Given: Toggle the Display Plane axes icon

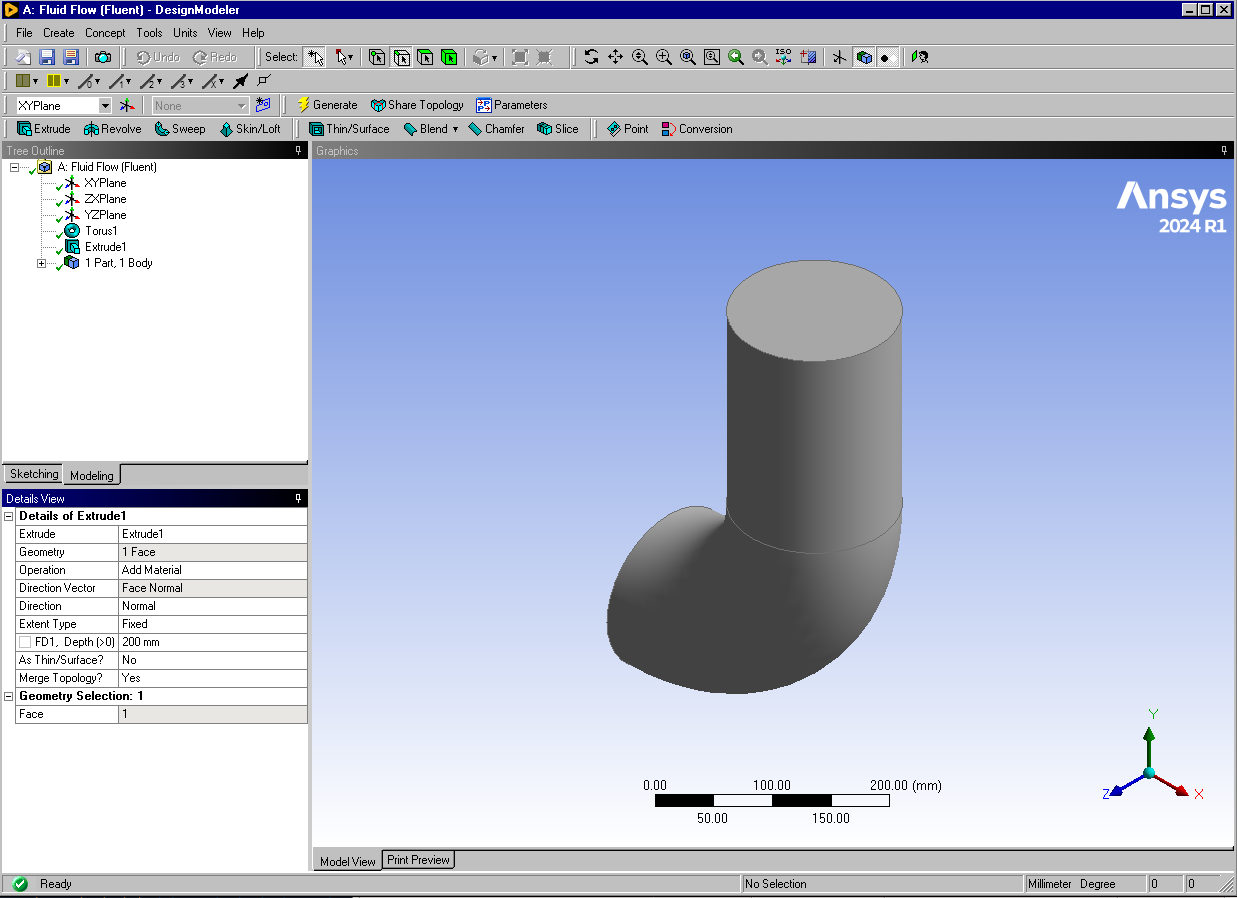Looking at the screenshot, I should click(x=839, y=57).
